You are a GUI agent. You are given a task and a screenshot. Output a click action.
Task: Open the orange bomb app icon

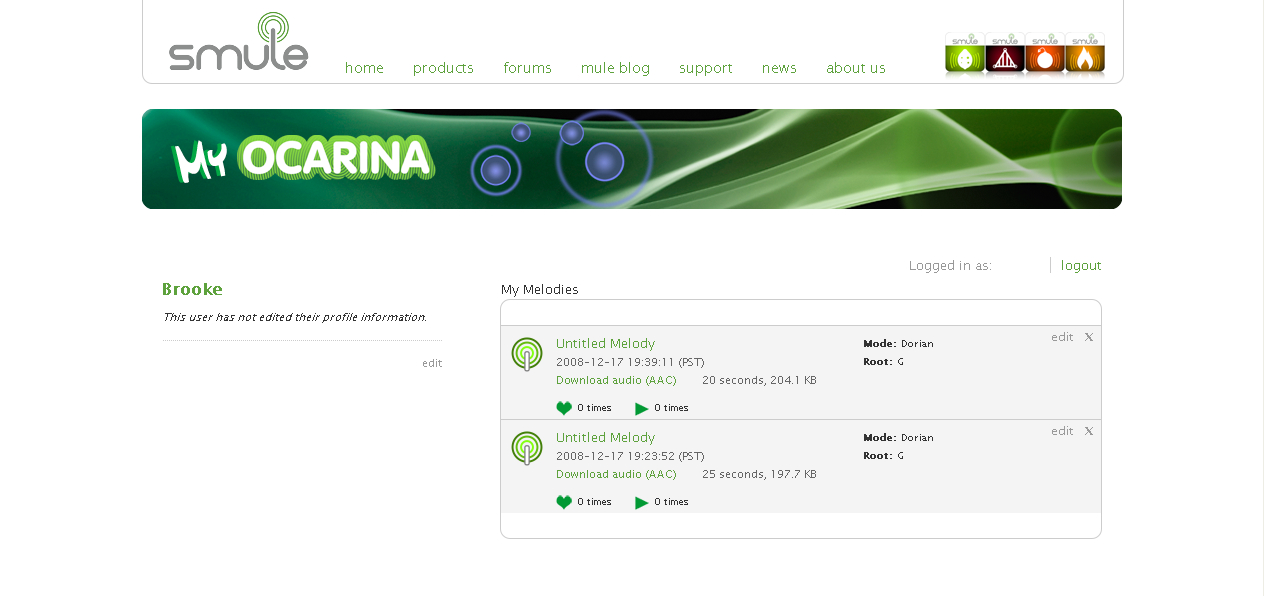(x=1044, y=55)
